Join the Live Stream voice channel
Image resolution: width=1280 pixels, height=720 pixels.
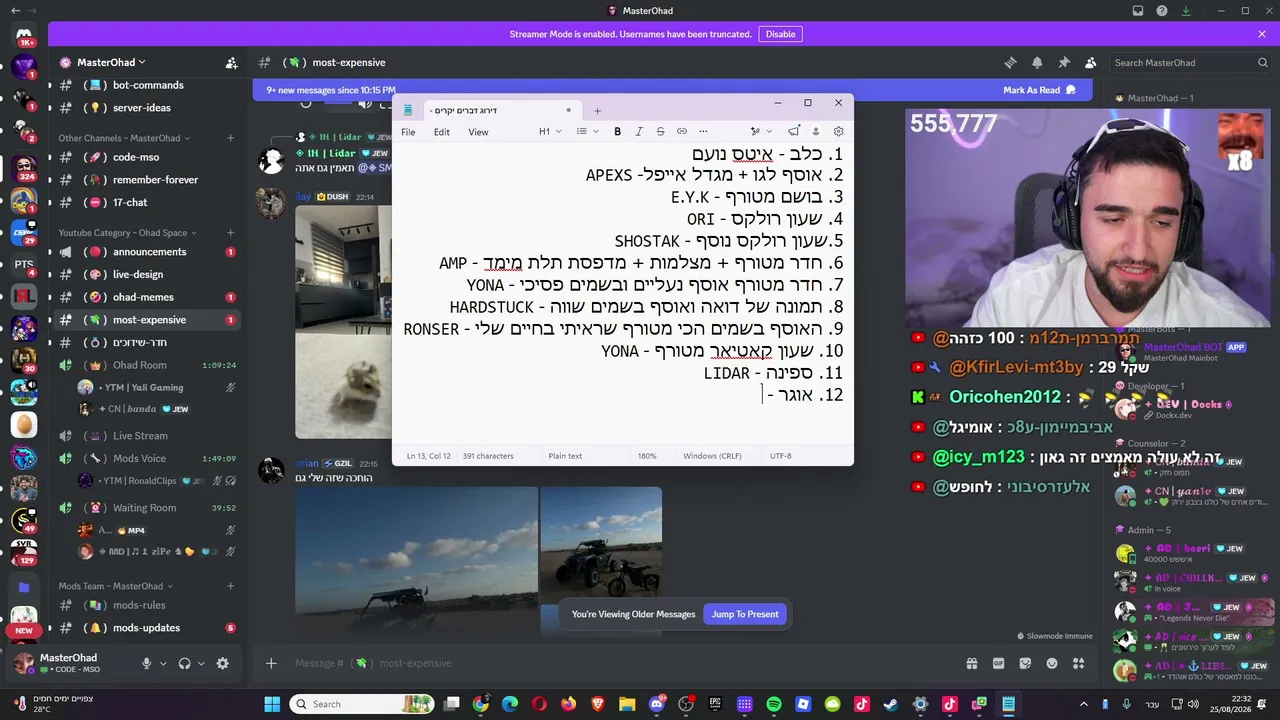coord(147,436)
